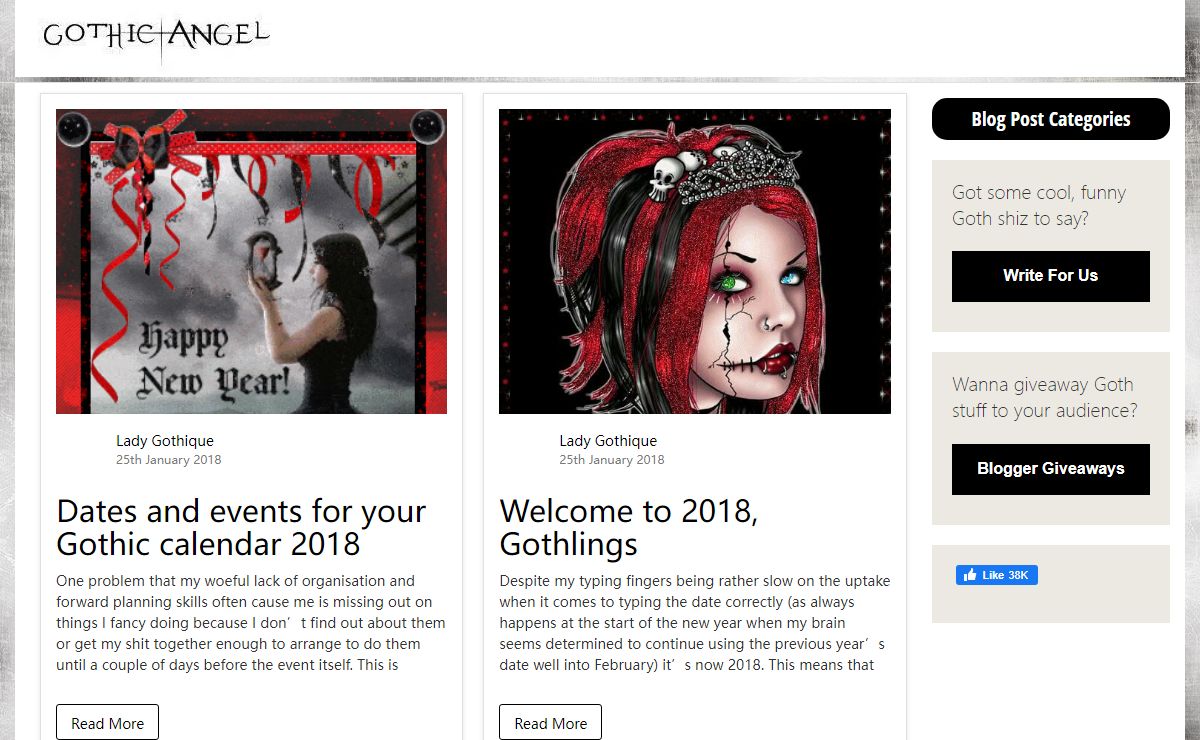Click the 'Got some cool, funny Goth shiz' text
Screen dimensions: 1200x740
click(x=1039, y=206)
